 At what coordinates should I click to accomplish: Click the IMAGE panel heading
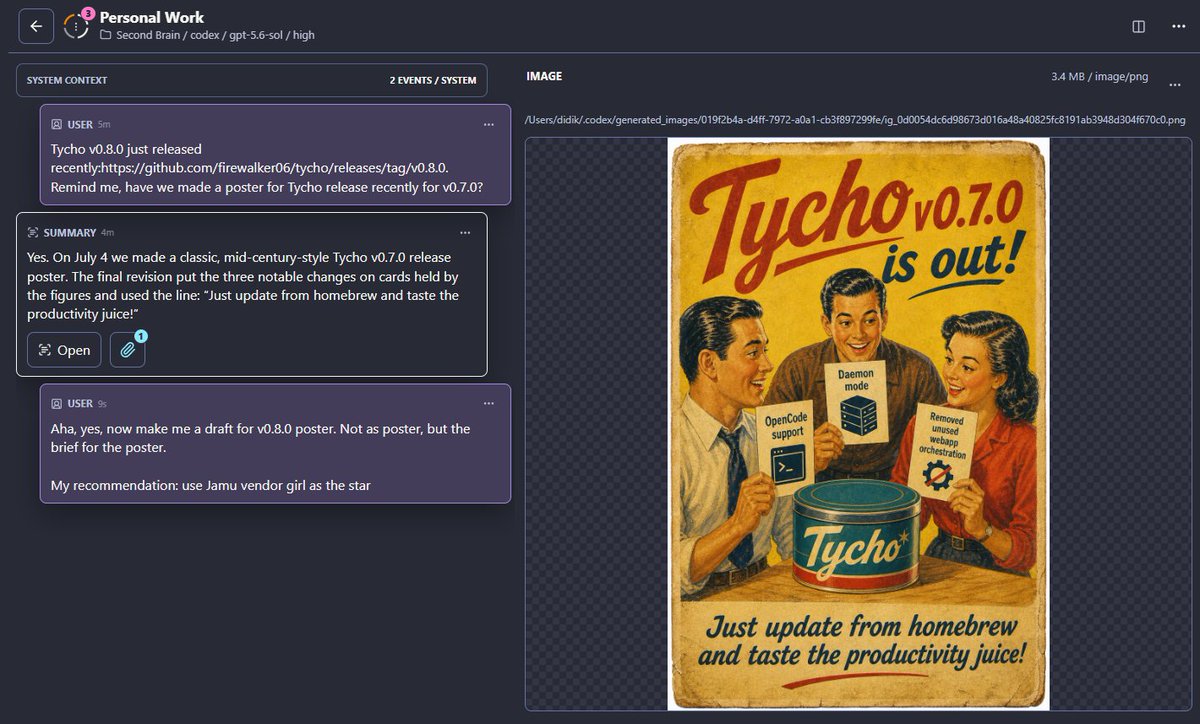click(544, 76)
